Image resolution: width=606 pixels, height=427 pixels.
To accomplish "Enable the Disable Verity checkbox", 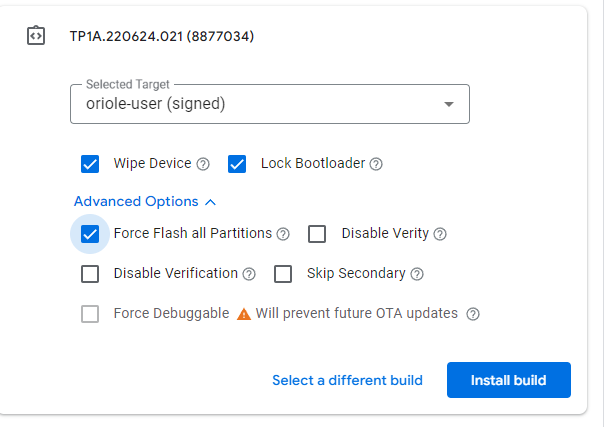I will pyautogui.click(x=317, y=234).
